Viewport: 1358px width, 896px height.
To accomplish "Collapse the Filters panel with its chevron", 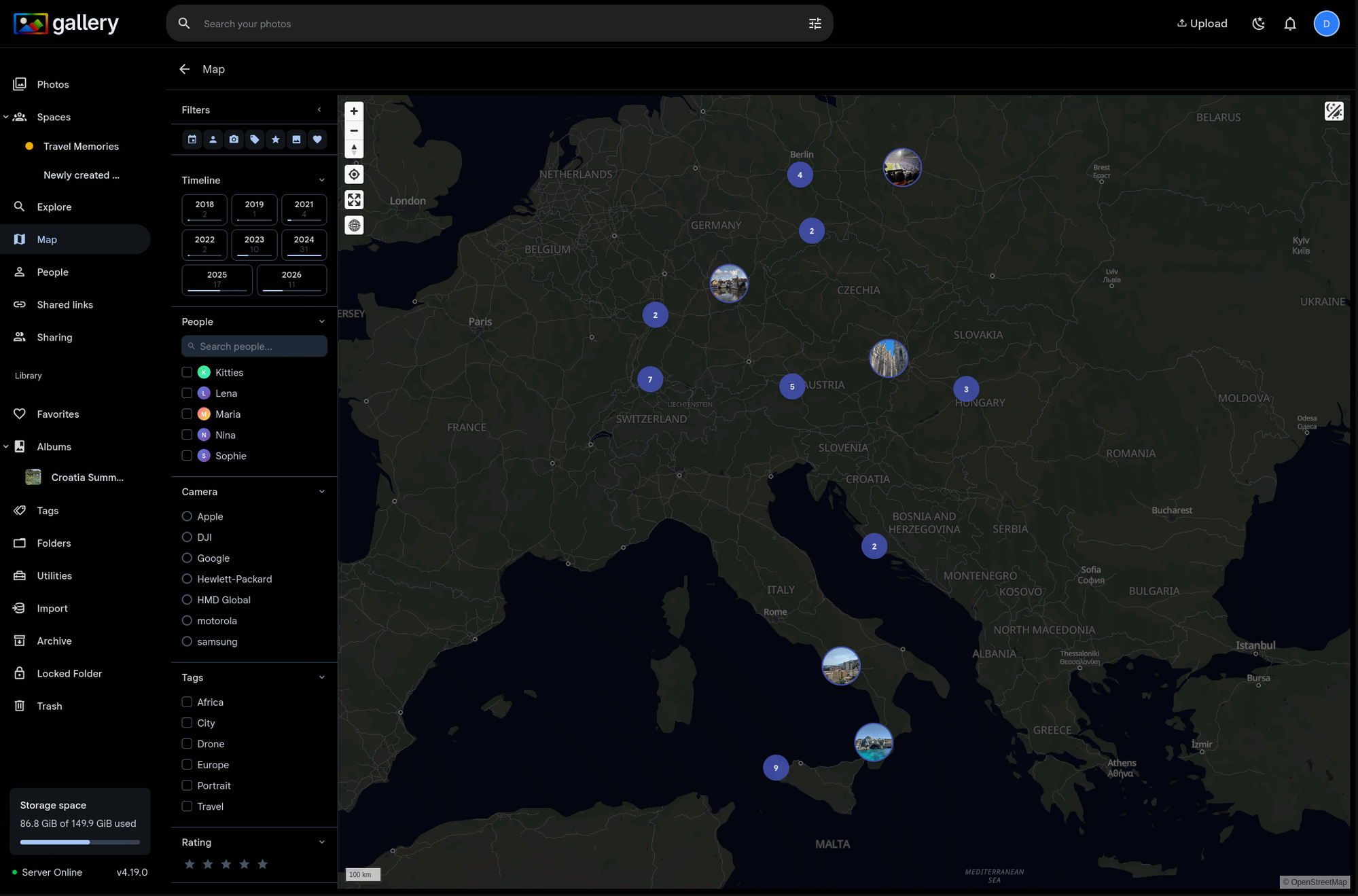I will (x=319, y=109).
